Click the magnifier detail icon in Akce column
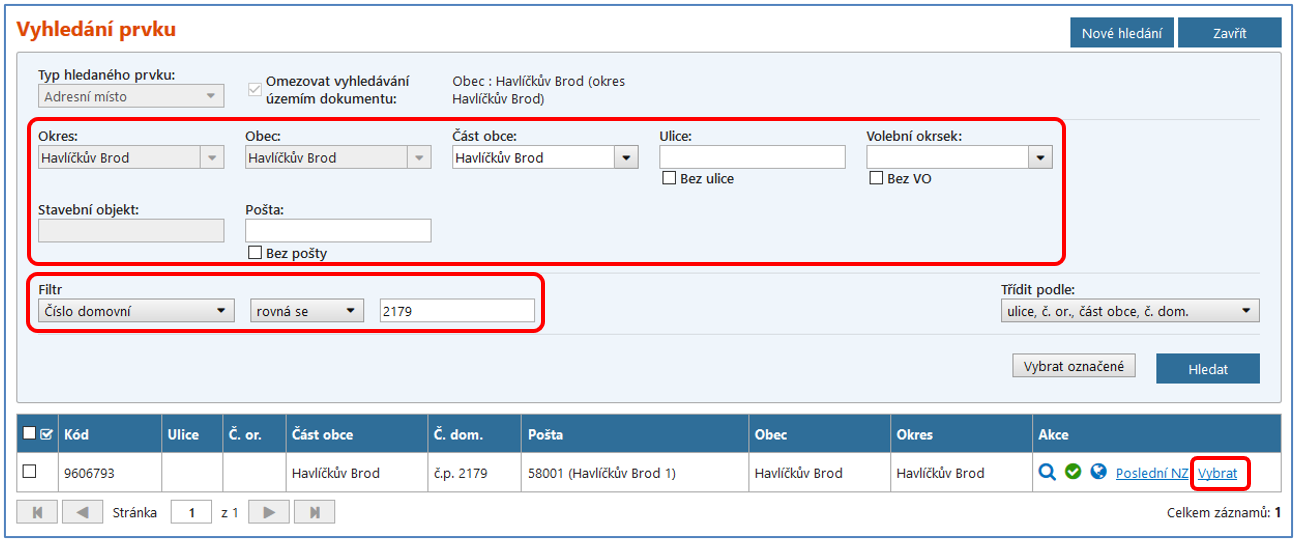 pos(1047,473)
